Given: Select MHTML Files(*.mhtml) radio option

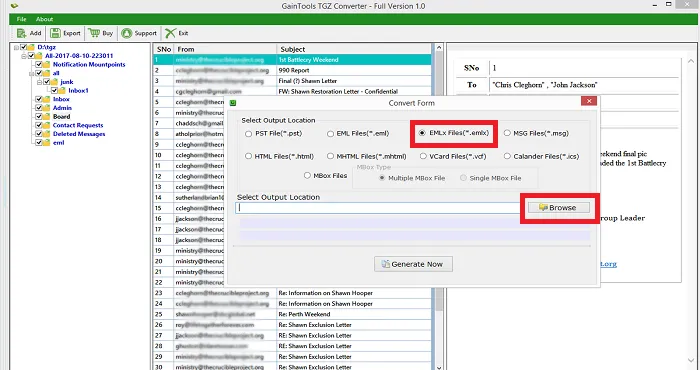Looking at the screenshot, I should click(x=330, y=156).
